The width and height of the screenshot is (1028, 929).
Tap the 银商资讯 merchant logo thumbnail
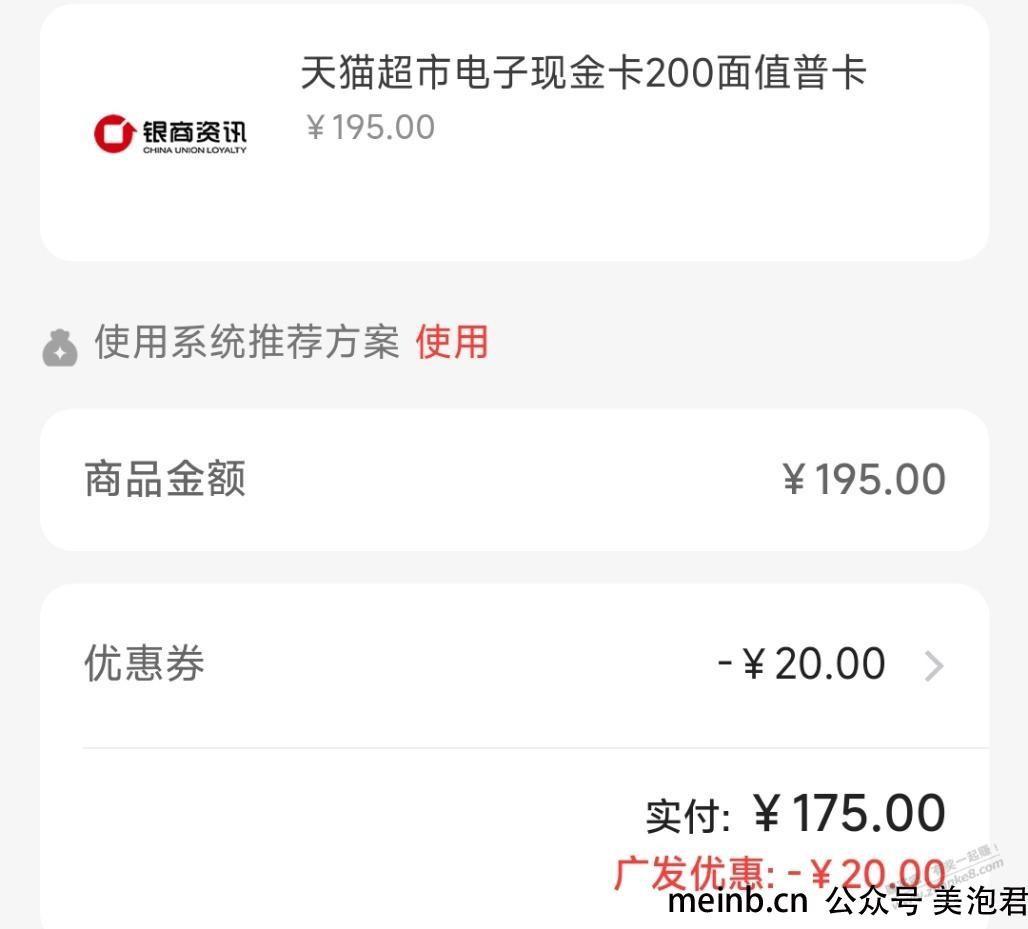(170, 134)
